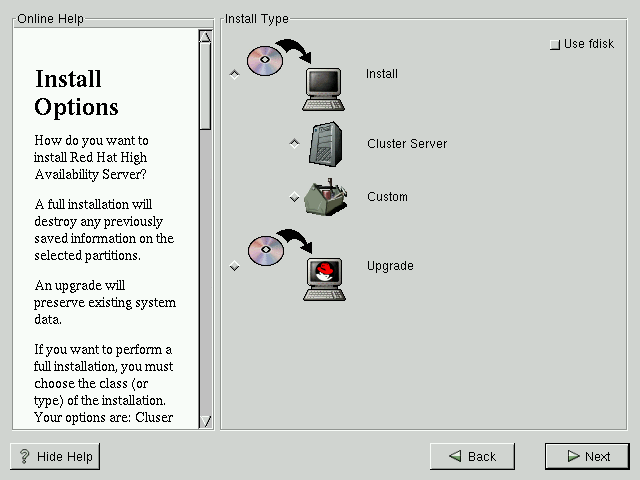Select the Install radio button
This screenshot has height=480, width=640.
pyautogui.click(x=234, y=74)
